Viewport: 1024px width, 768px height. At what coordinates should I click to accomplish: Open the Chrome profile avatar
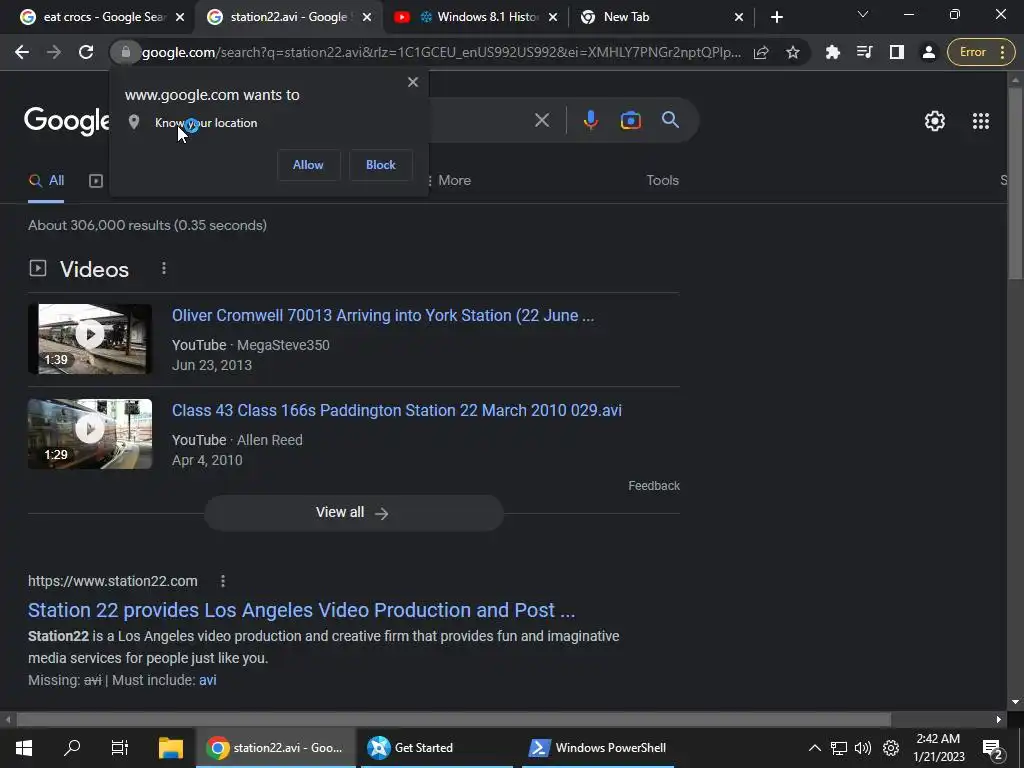coord(928,52)
